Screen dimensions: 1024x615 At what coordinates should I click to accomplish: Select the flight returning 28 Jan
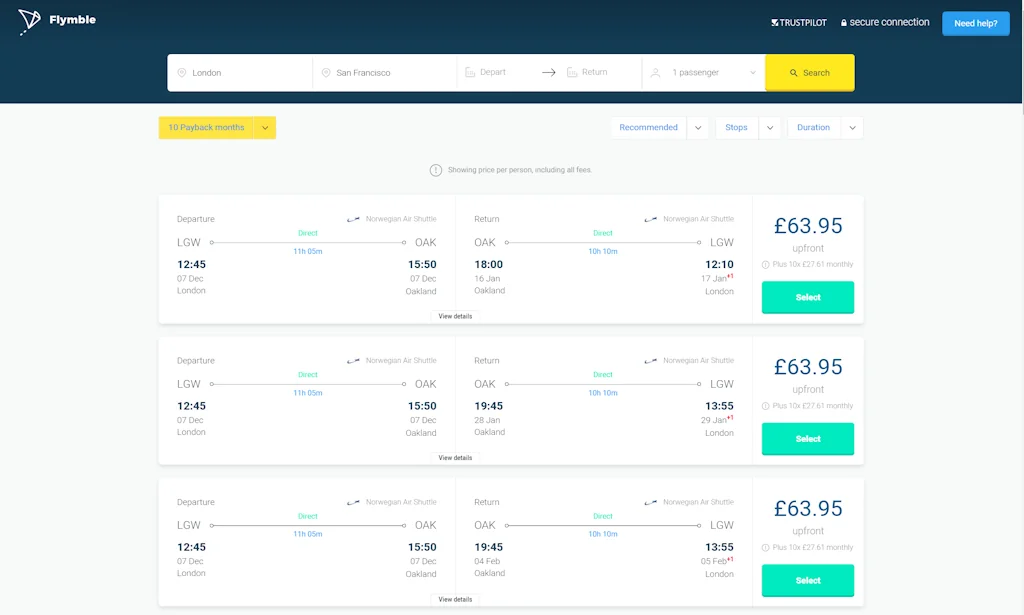[808, 439]
